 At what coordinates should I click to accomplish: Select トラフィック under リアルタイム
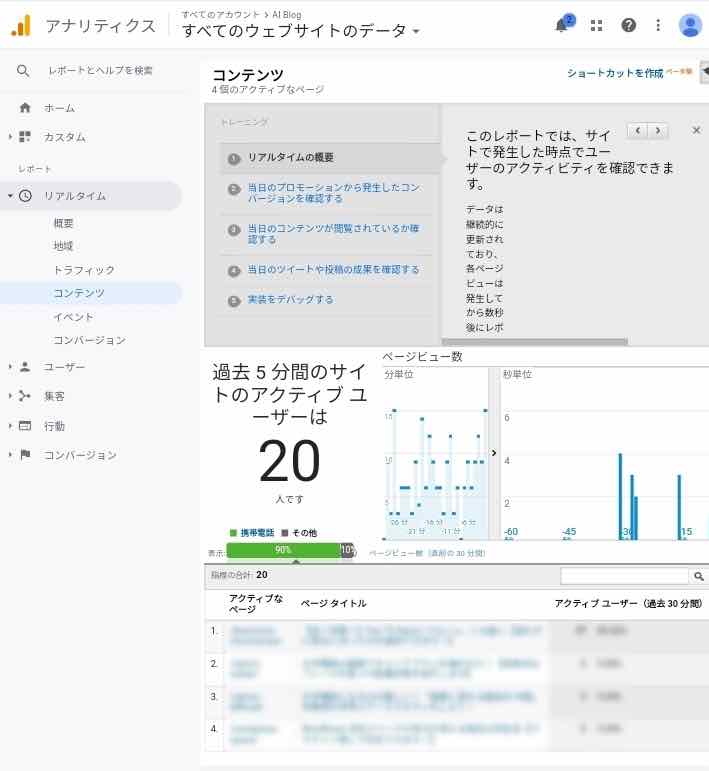(x=84, y=270)
